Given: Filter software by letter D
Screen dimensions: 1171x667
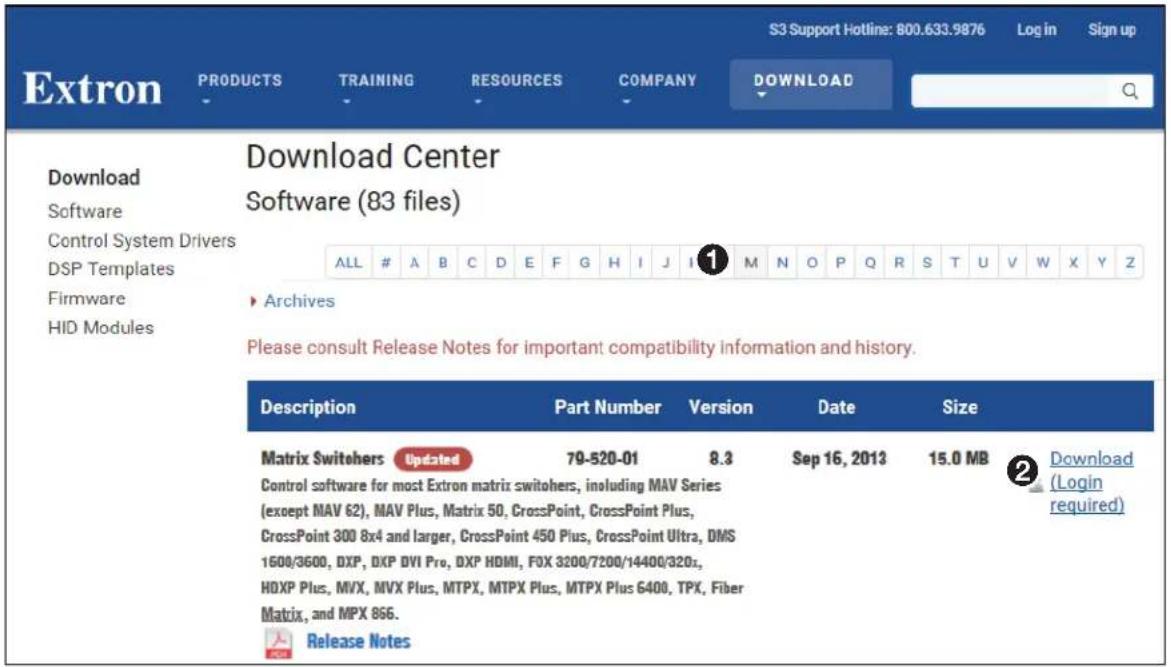Looking at the screenshot, I should 500,263.
